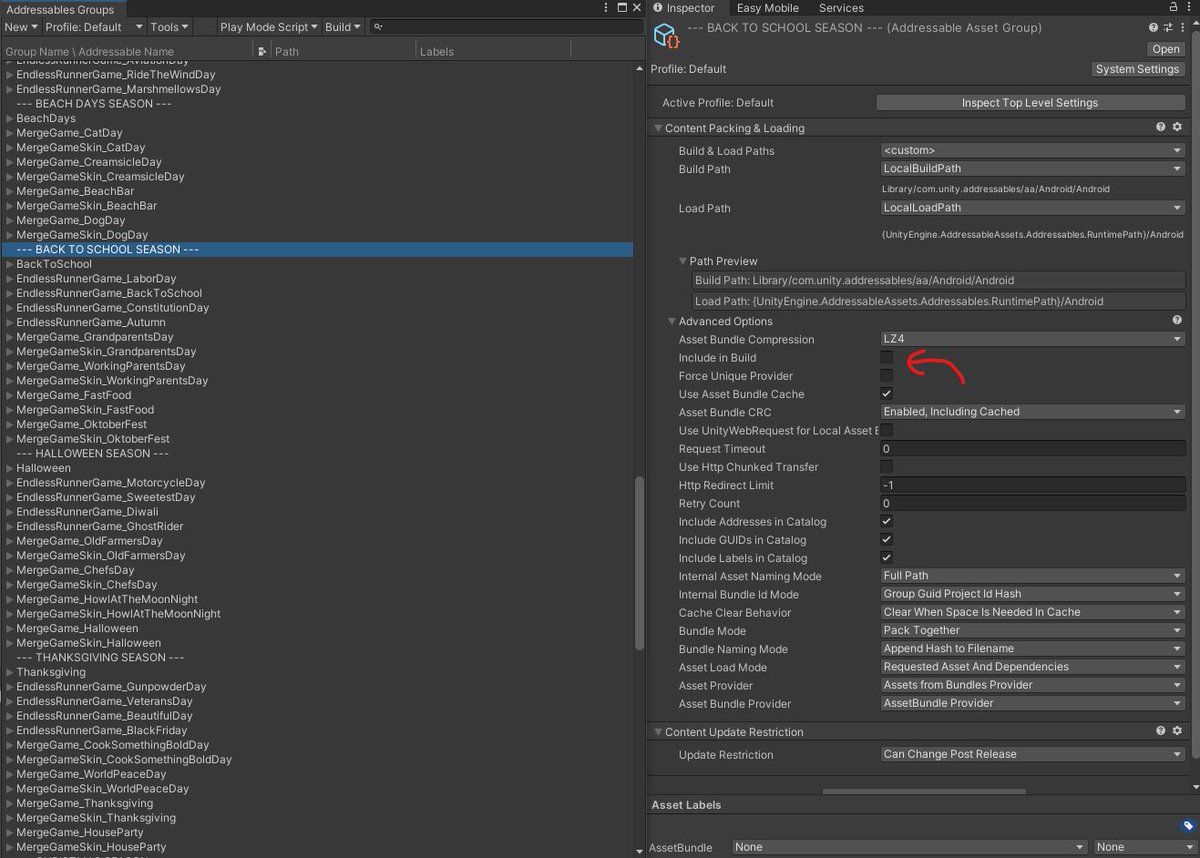Screen dimensions: 1200x858
Task: Open the Inspector tab's three-dot menu
Action: click(x=1188, y=8)
